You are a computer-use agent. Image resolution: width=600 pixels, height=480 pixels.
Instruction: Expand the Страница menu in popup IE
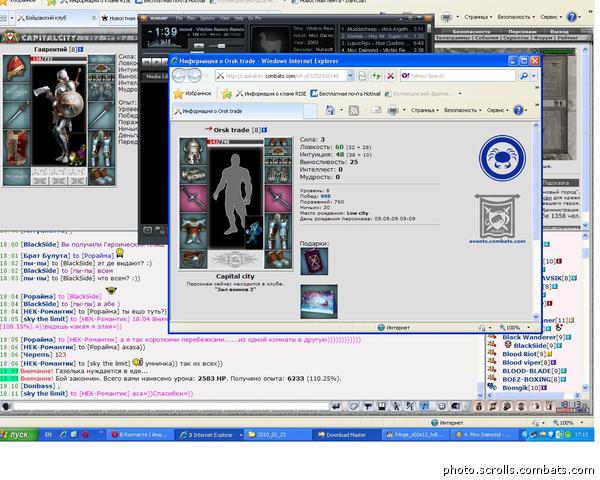(x=425, y=110)
